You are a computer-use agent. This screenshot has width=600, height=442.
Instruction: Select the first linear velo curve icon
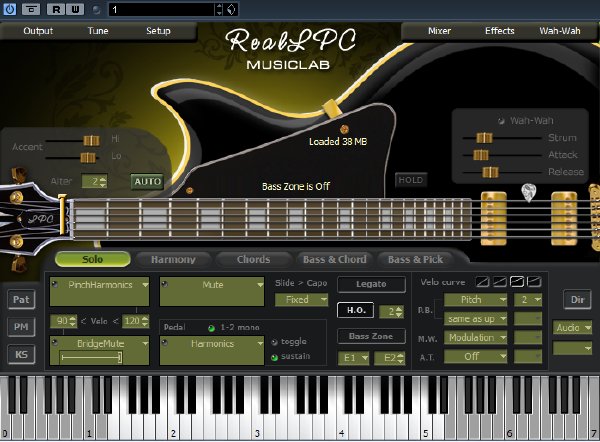pos(482,282)
